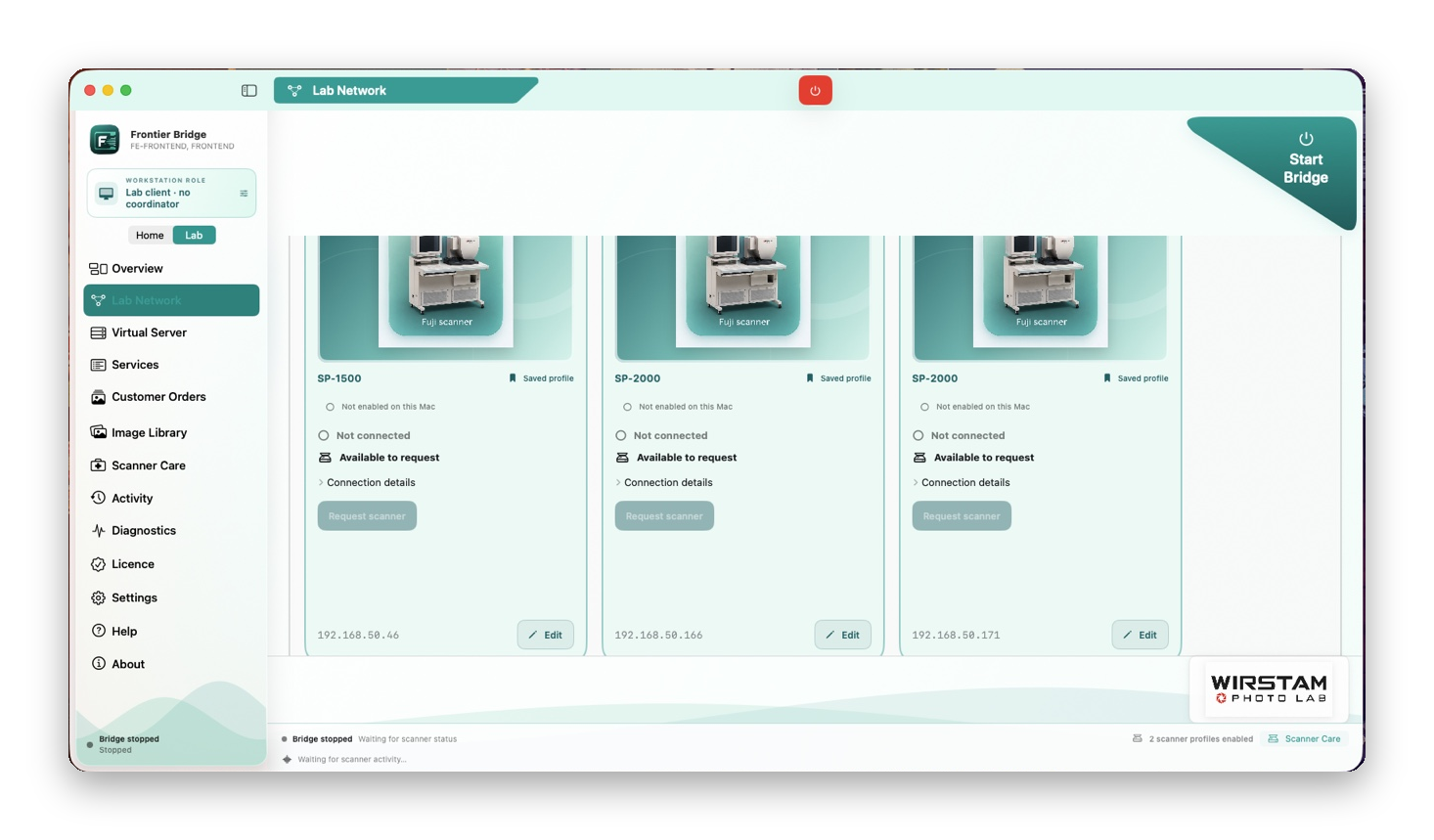
Task: Click the About info icon
Action: [98, 664]
